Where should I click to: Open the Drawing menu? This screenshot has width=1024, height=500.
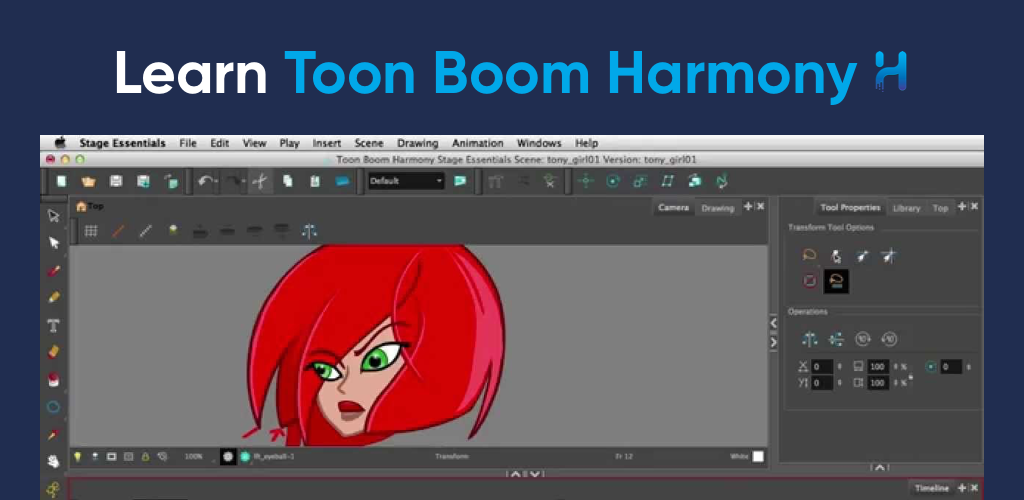coord(417,143)
